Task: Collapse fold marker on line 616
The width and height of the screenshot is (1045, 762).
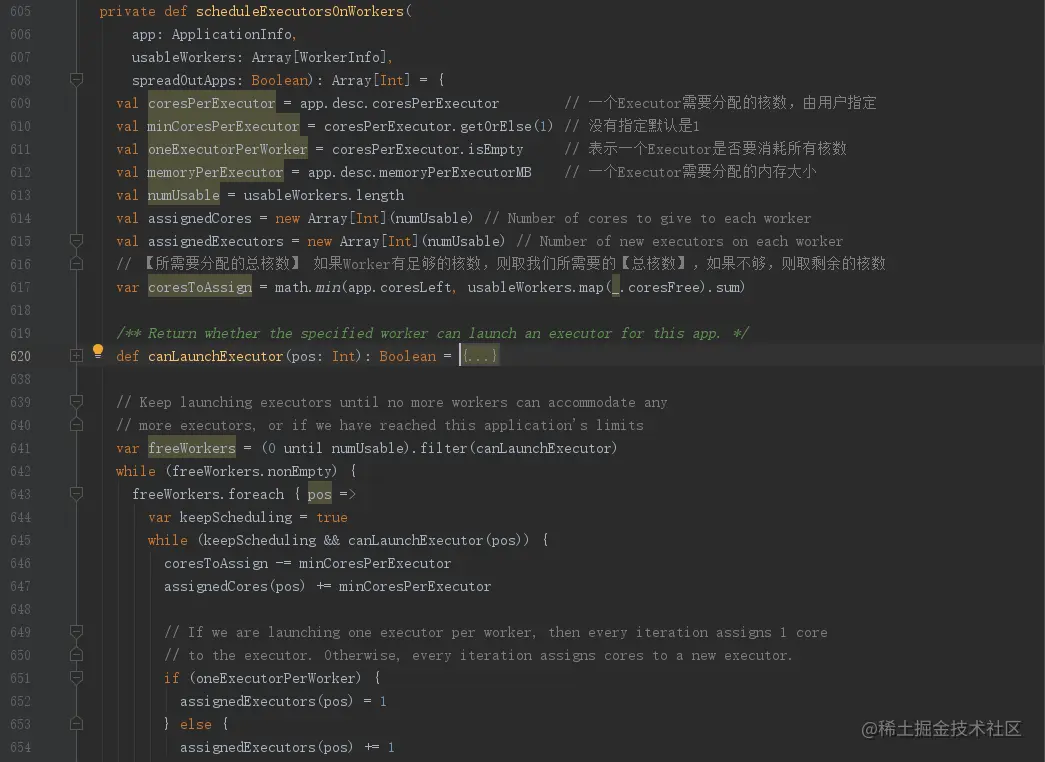Action: tap(77, 264)
